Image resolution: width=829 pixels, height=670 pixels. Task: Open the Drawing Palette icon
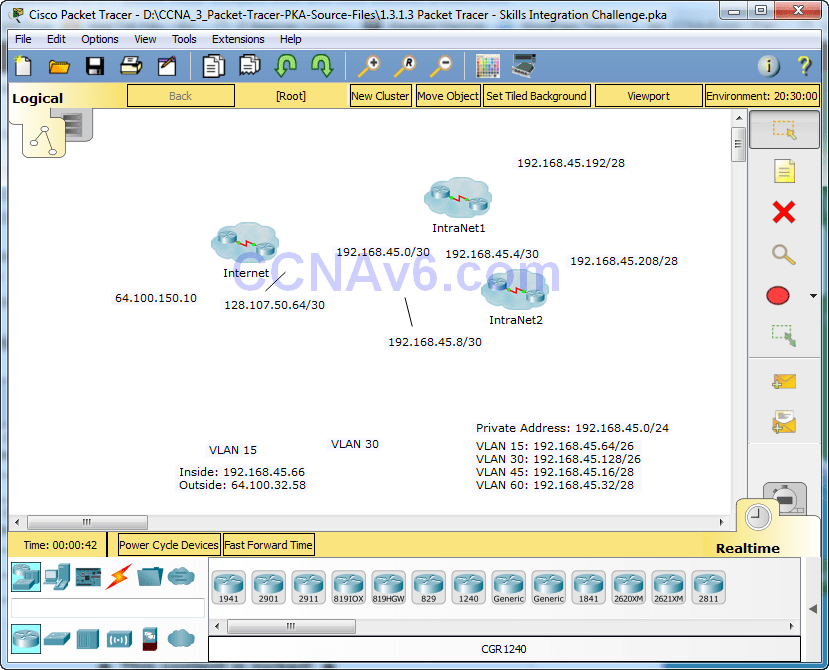click(487, 66)
